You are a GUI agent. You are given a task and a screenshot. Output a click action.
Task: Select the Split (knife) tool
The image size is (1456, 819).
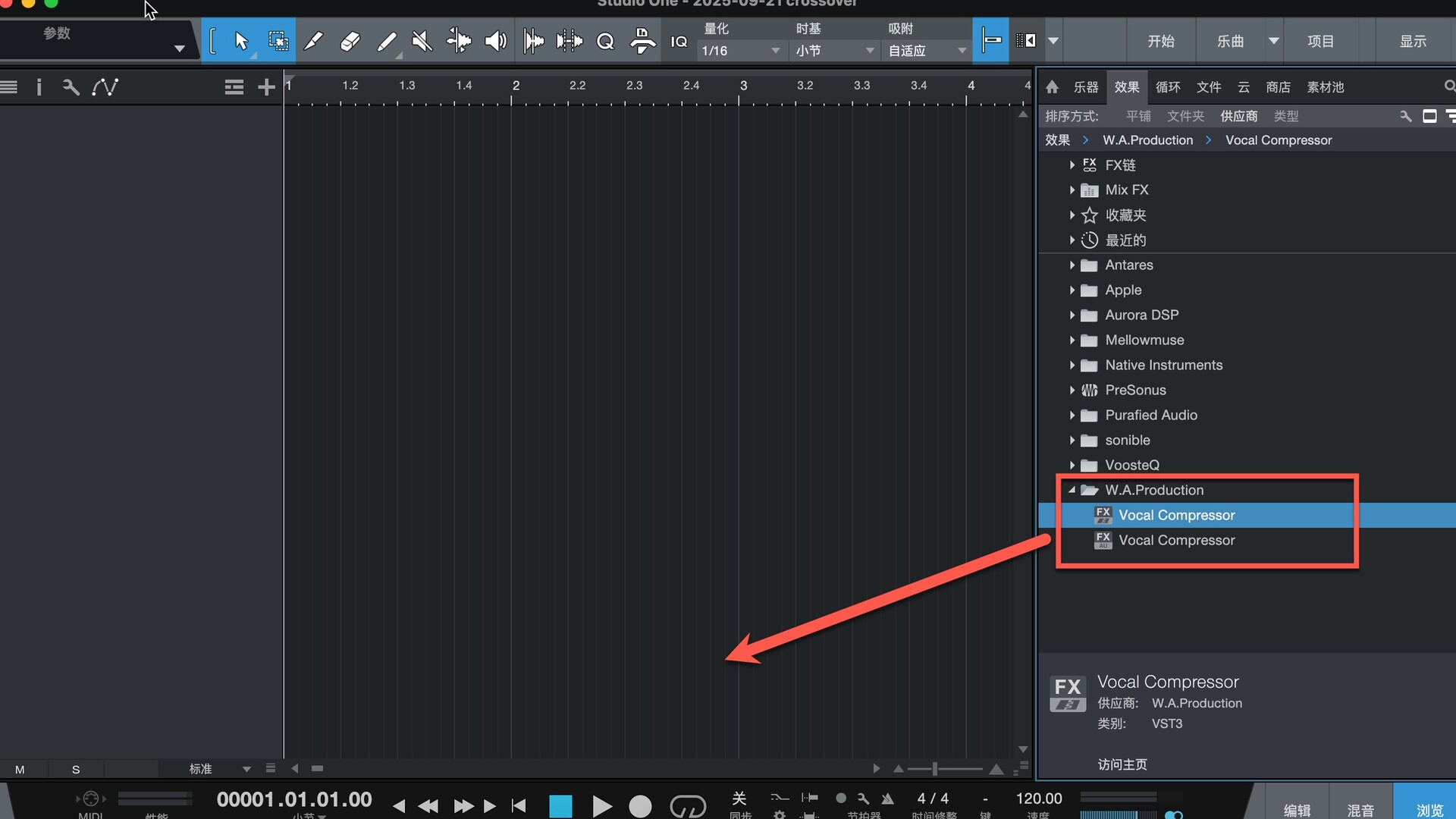tap(314, 41)
